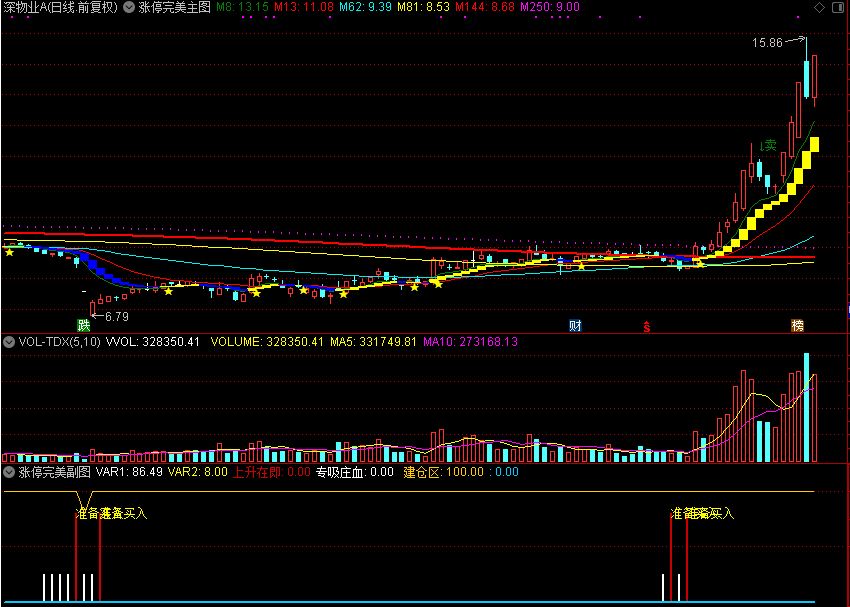Click the yellow star at chart's far left
The height and width of the screenshot is (607, 850).
point(10,251)
